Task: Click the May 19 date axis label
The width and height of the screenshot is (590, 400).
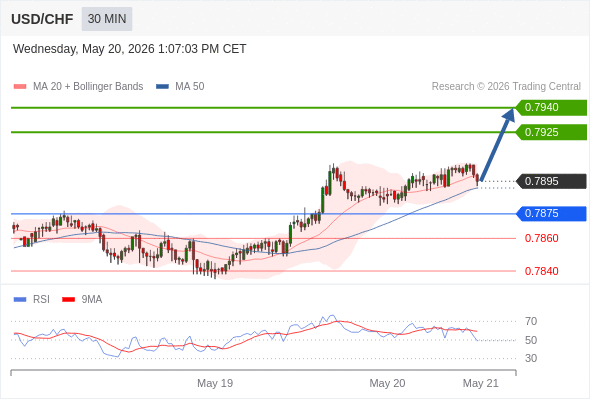Action: tap(215, 383)
